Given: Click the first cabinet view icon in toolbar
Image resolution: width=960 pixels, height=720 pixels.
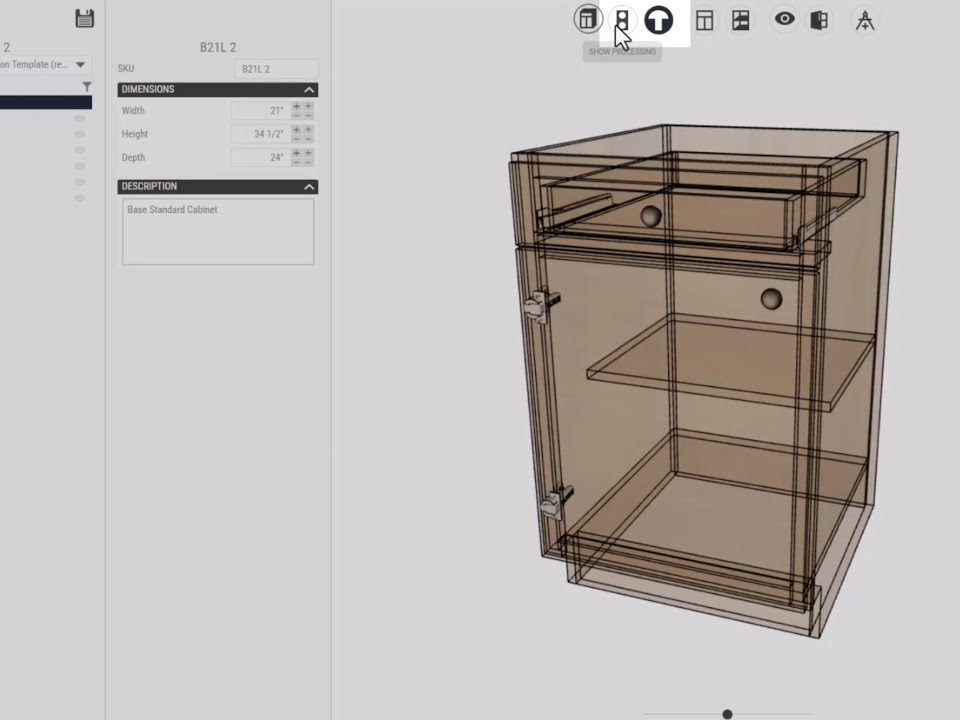Looking at the screenshot, I should tap(588, 19).
